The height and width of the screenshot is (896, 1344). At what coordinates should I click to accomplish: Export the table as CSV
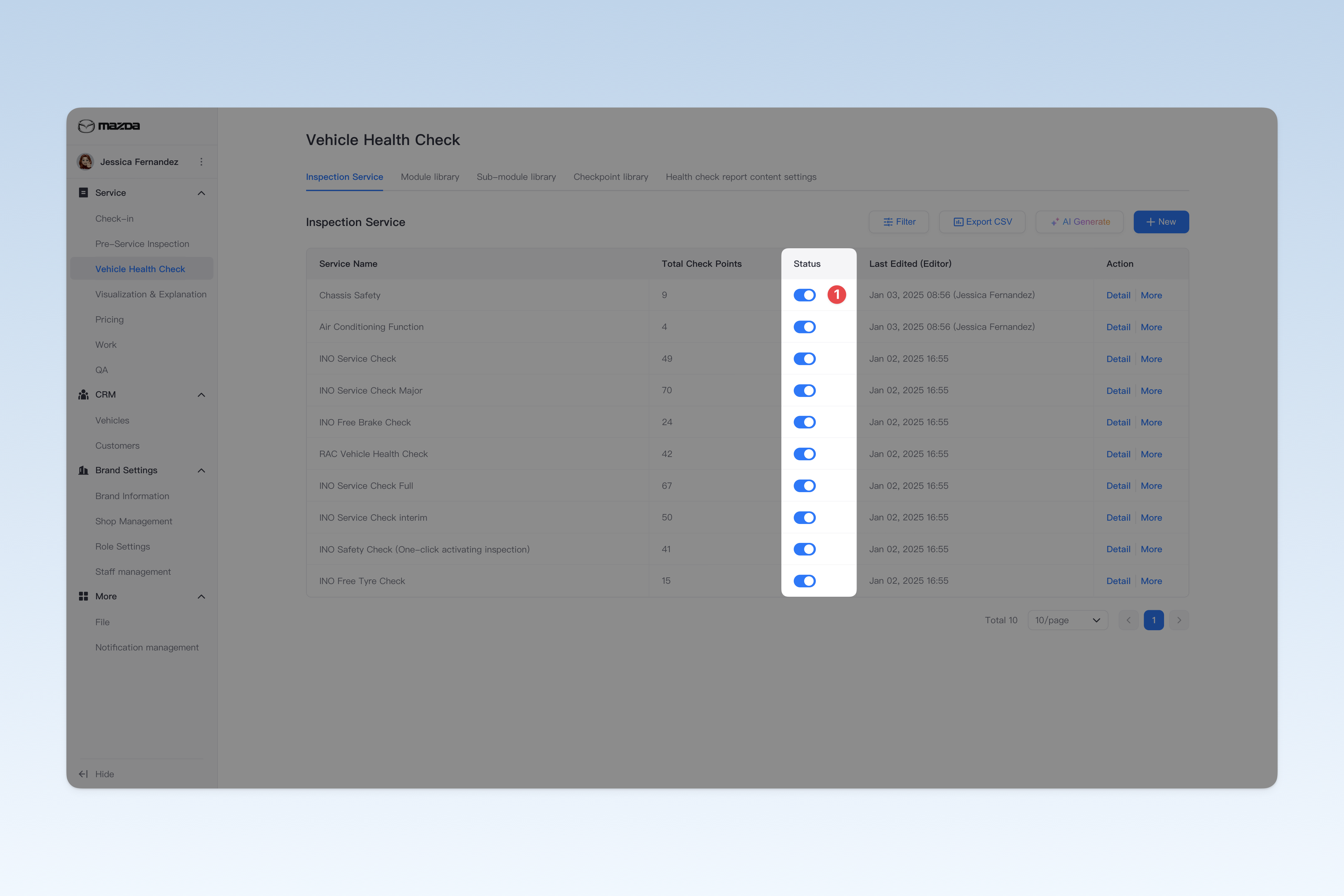(x=982, y=222)
